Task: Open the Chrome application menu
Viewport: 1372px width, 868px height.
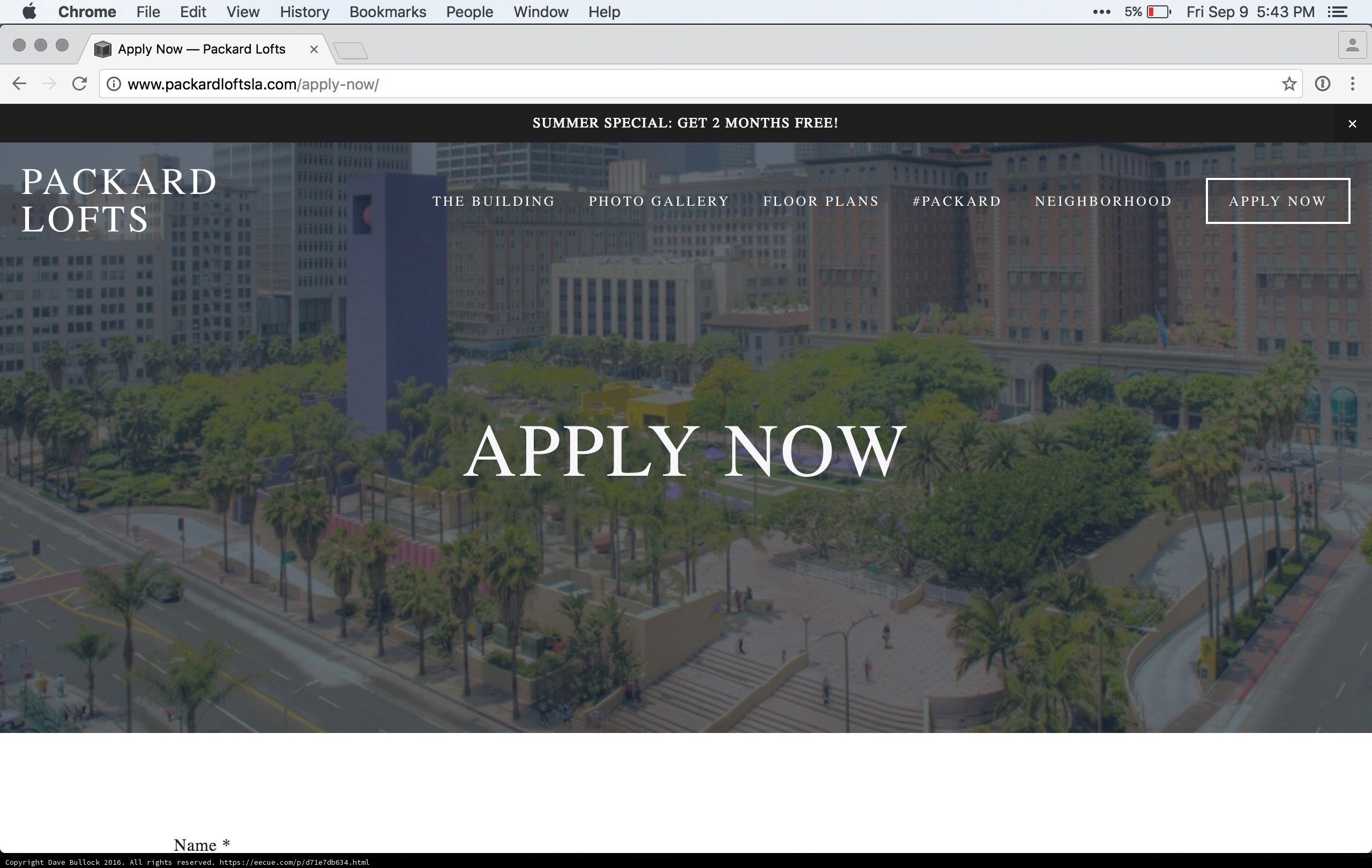Action: click(87, 12)
